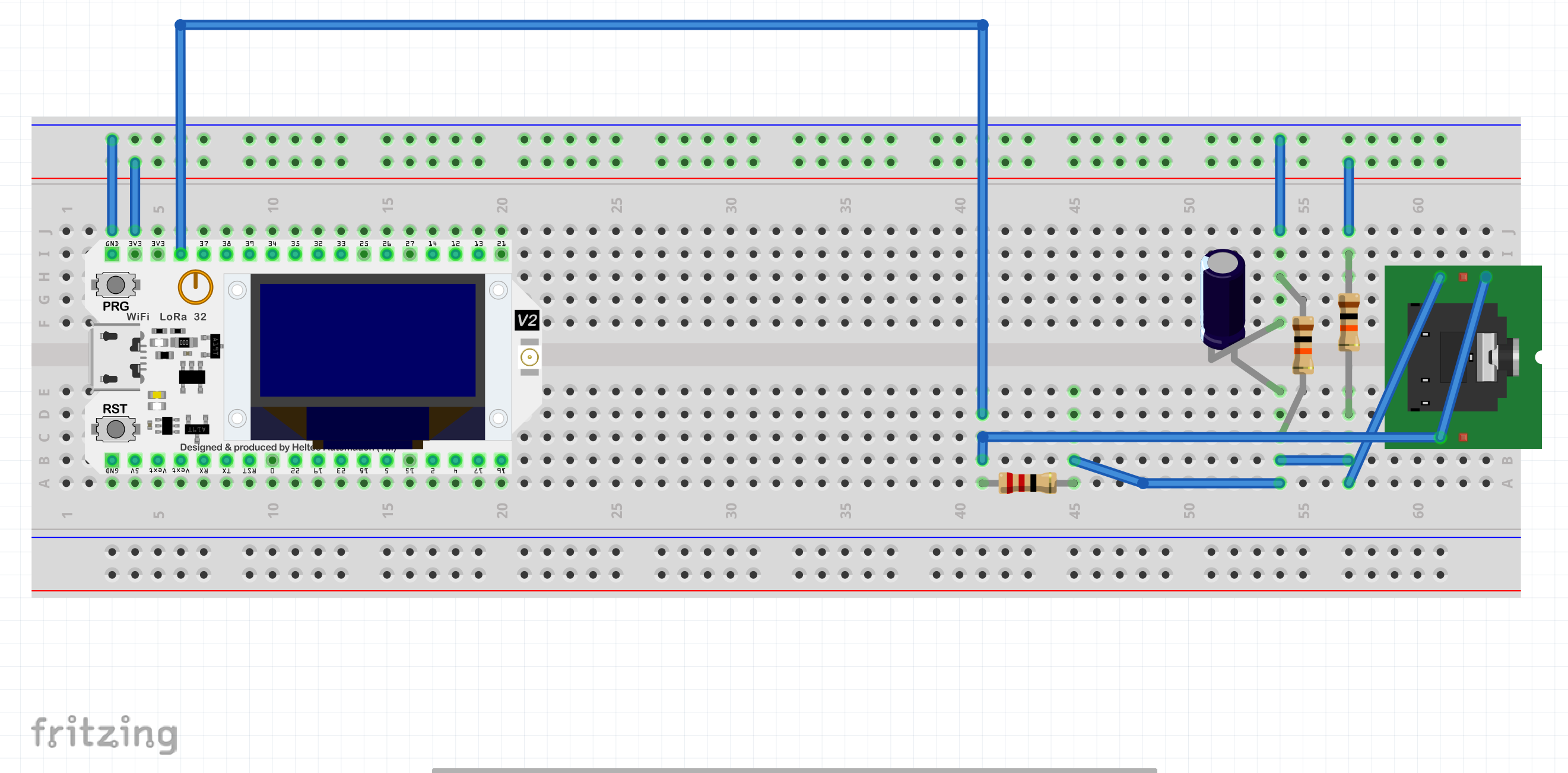Image resolution: width=1568 pixels, height=773 pixels.
Task: Click the orange power symbol on board
Action: 195,286
